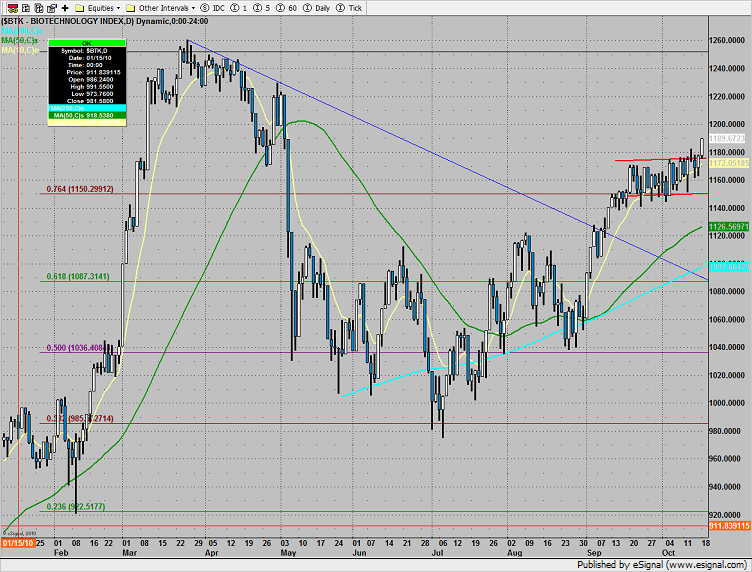This screenshot has height=572, width=752.
Task: Click the plus crosshair toolbar icon
Action: coord(65,8)
